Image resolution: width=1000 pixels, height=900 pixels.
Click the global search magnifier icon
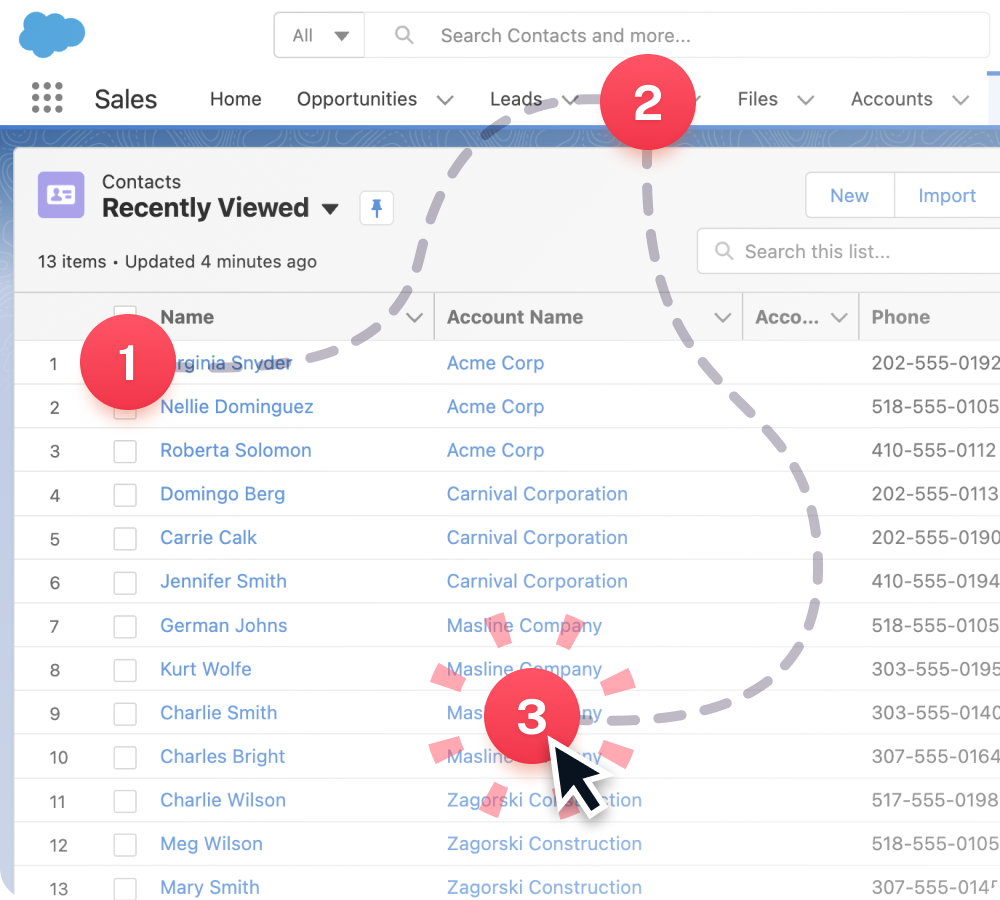(x=403, y=34)
